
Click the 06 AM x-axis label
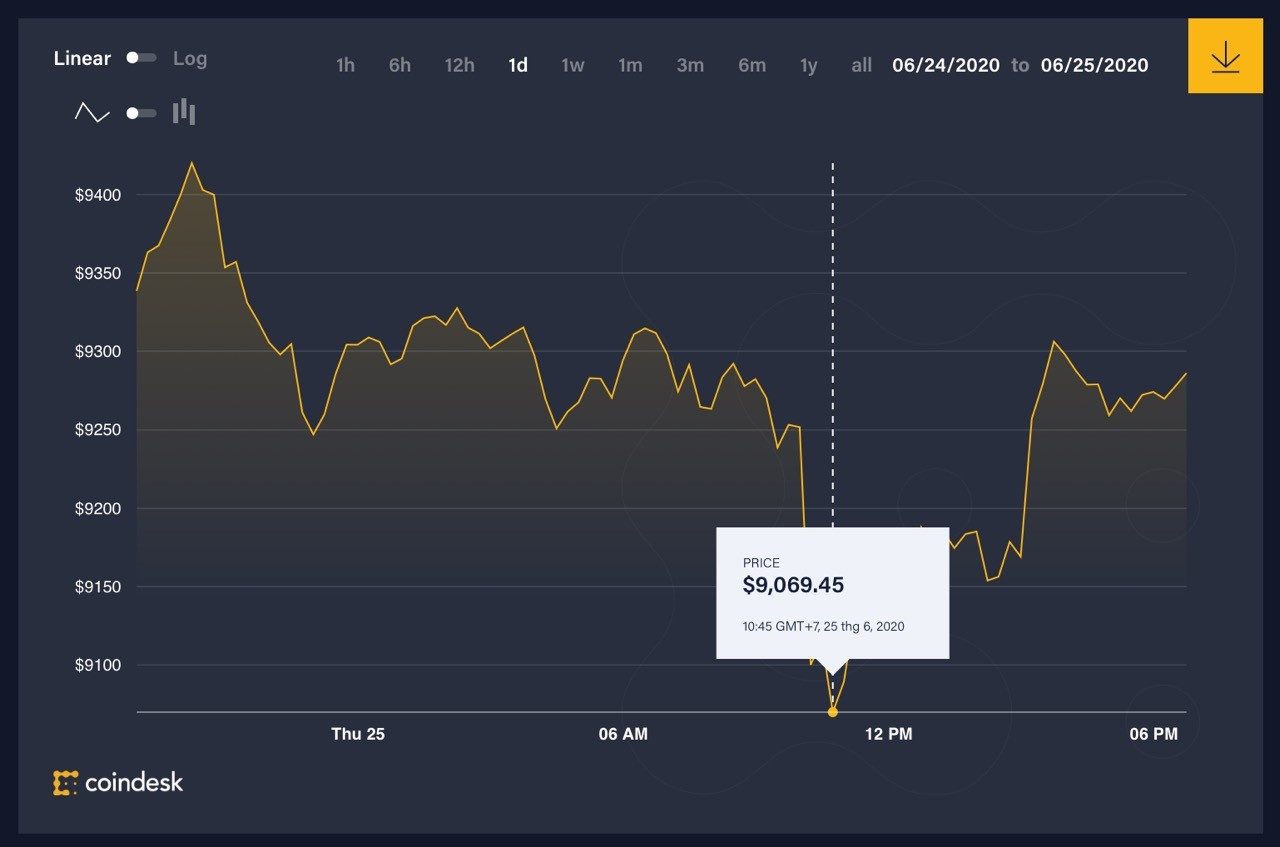pyautogui.click(x=623, y=734)
